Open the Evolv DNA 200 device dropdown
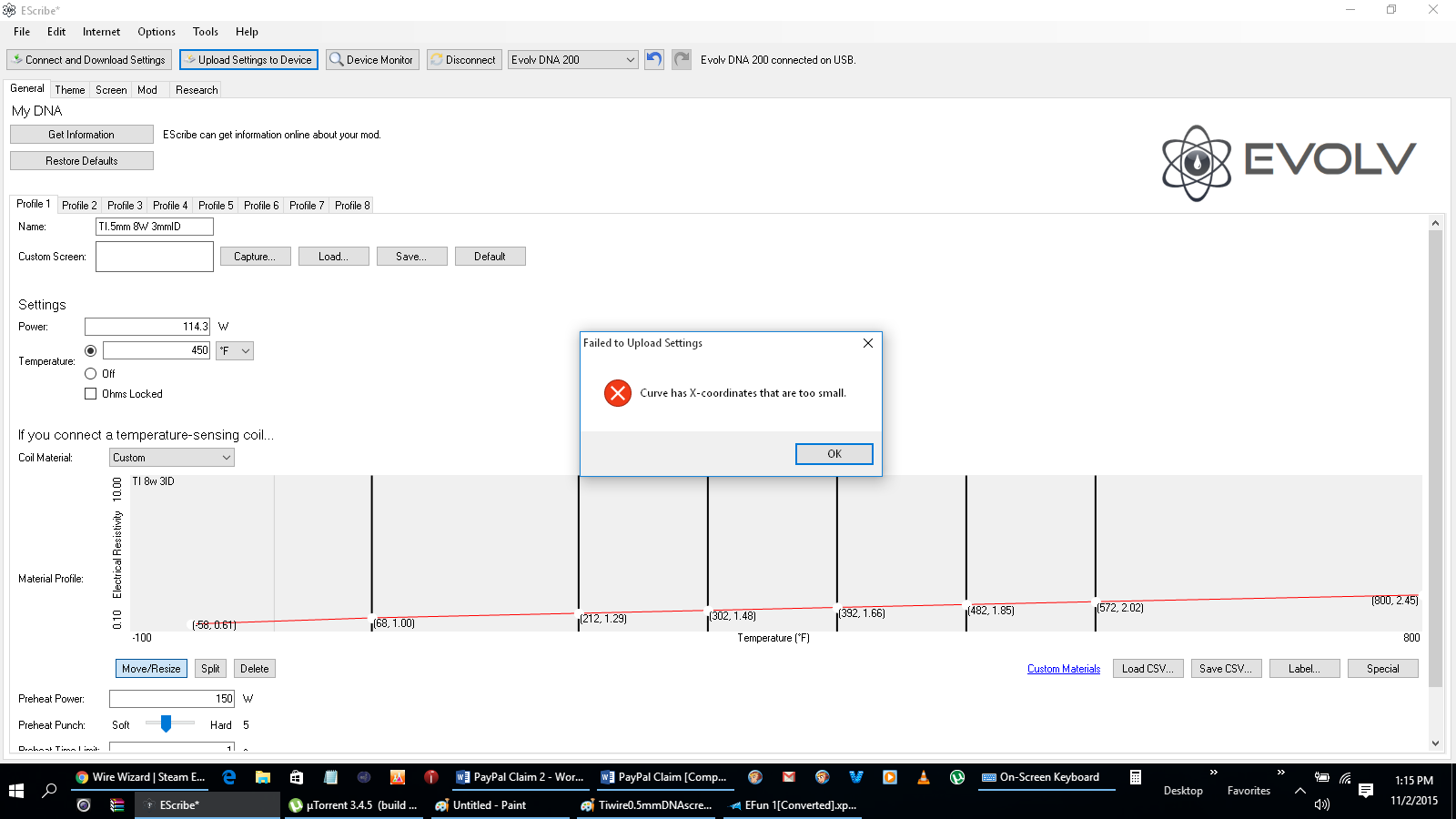 572,60
